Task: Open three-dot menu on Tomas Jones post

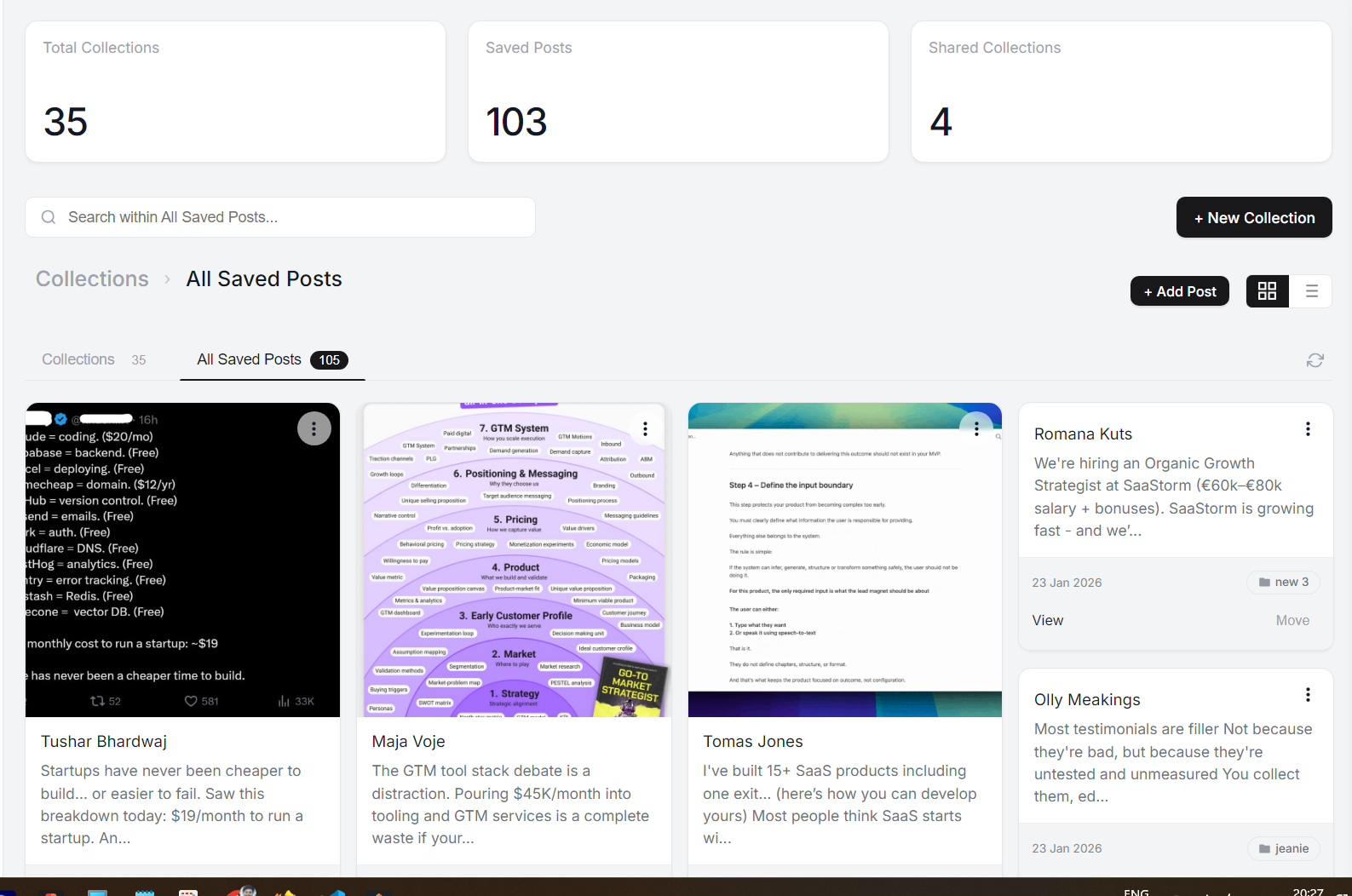Action: click(x=976, y=428)
